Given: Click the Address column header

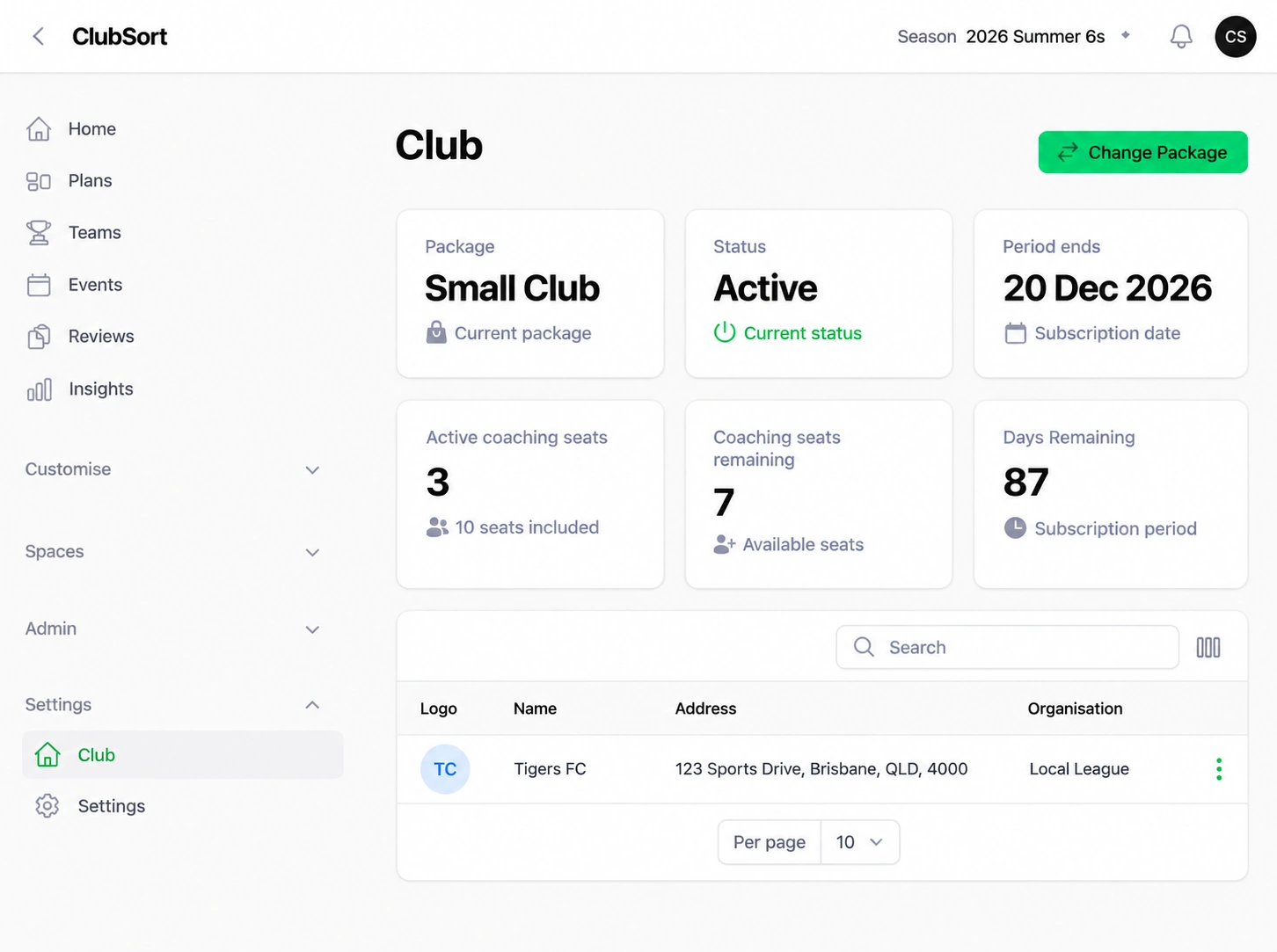Looking at the screenshot, I should tap(705, 709).
